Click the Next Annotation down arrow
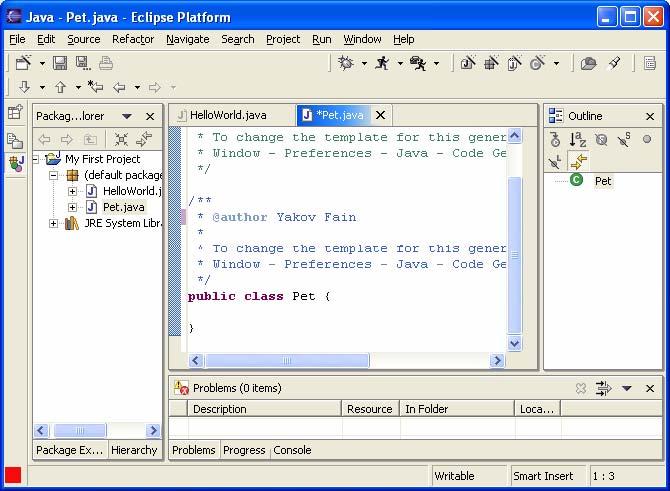The image size is (670, 491). pyautogui.click(x=24, y=87)
